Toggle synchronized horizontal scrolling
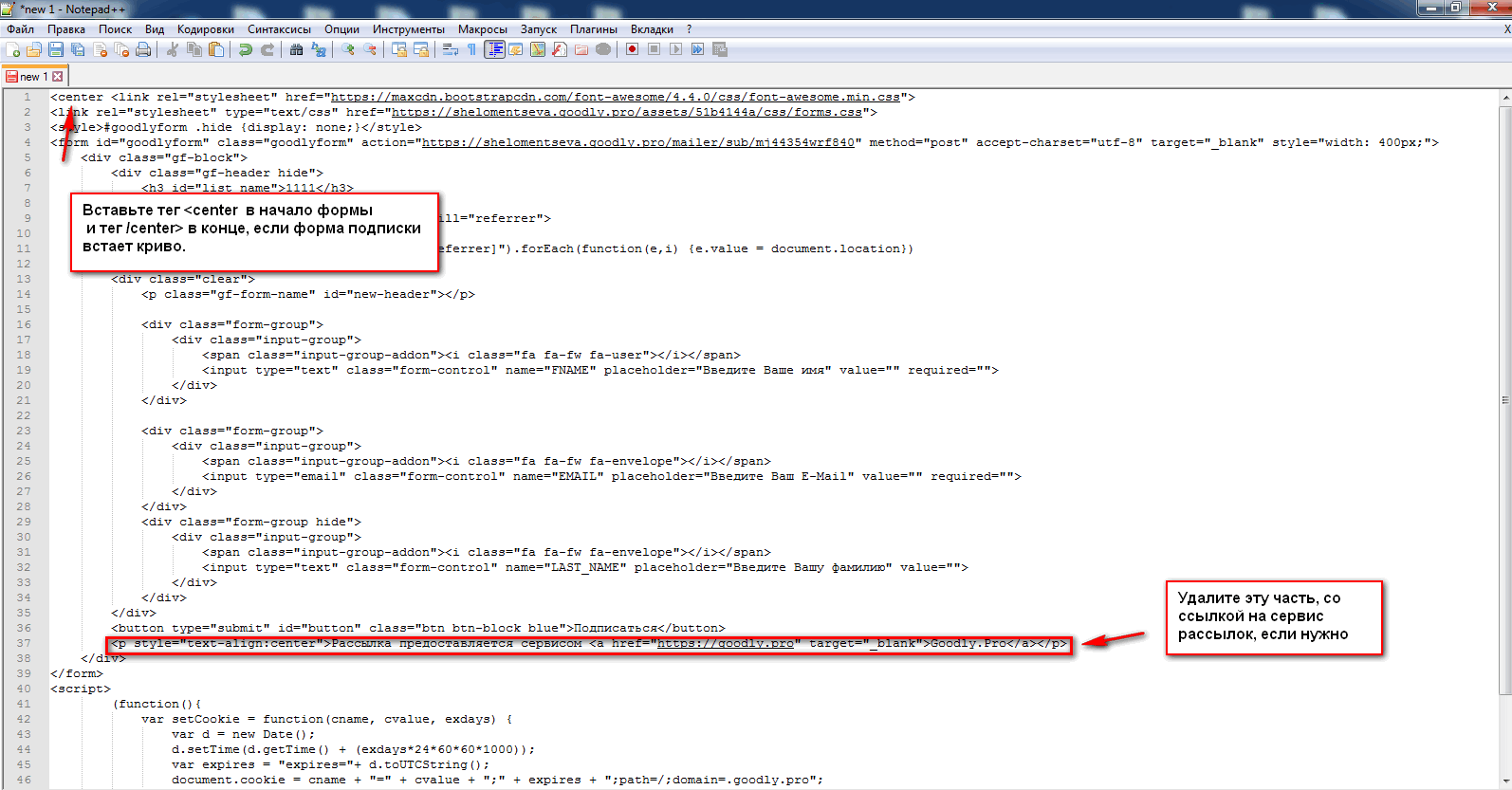This screenshot has height=790, width=1512. point(421,49)
